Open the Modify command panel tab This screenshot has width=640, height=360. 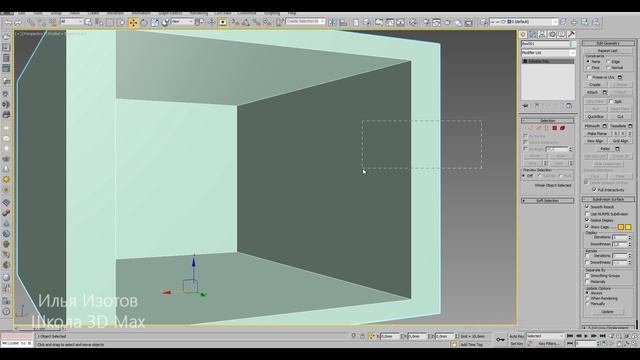(533, 34)
